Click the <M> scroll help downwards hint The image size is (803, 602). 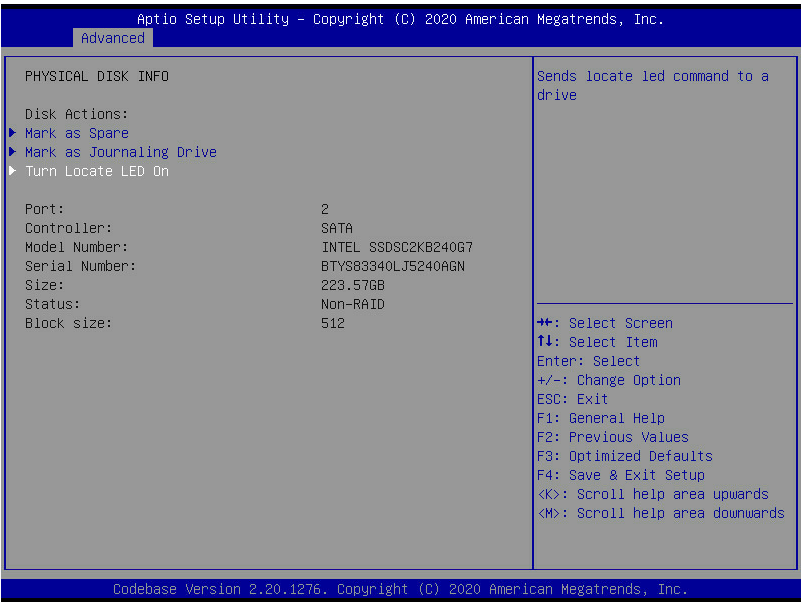[661, 513]
